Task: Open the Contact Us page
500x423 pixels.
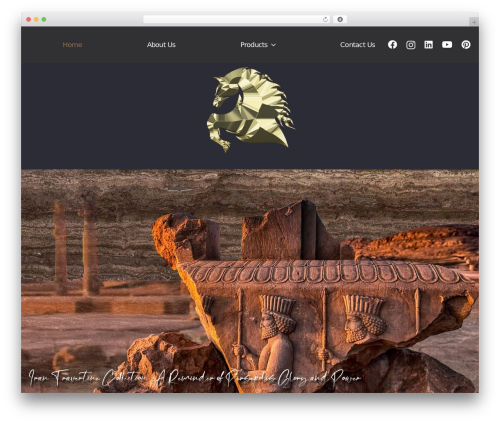Action: (x=357, y=45)
